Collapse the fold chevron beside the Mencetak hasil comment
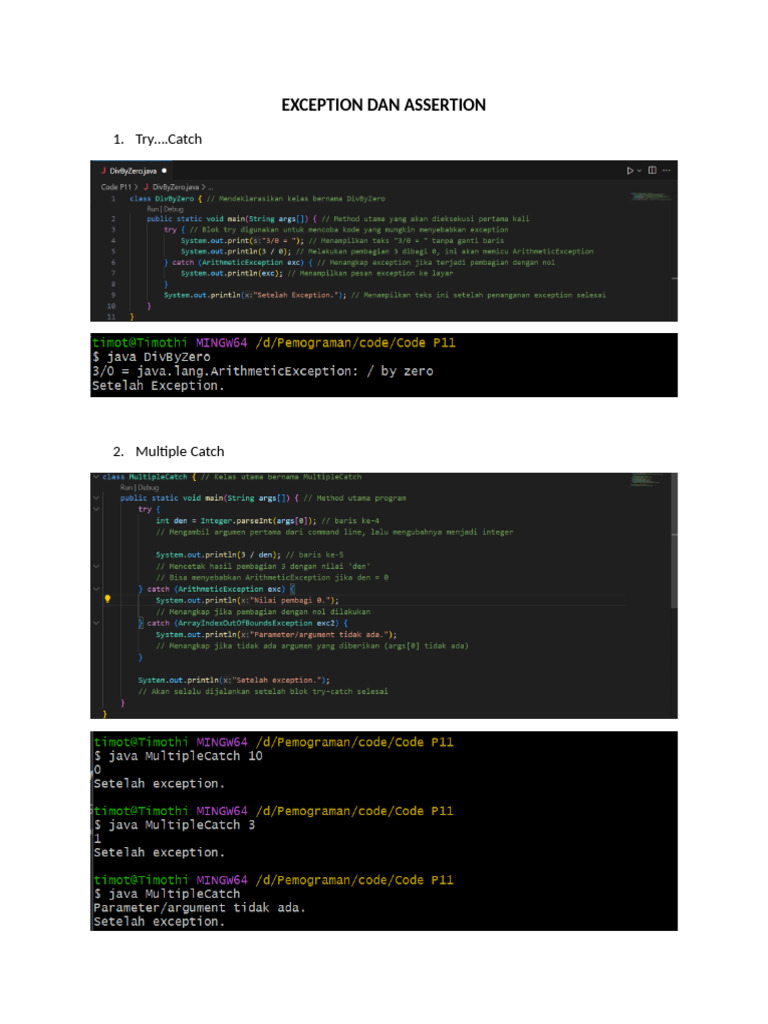Image resolution: width=768 pixels, height=1024 pixels. click(96, 566)
